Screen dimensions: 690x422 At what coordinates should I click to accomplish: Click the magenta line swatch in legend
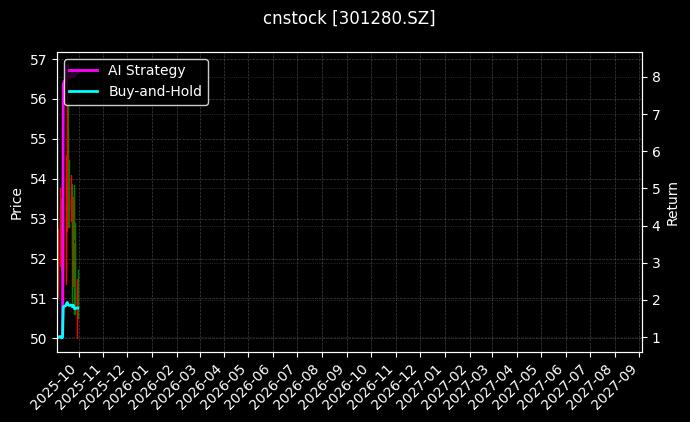[x=84, y=70]
